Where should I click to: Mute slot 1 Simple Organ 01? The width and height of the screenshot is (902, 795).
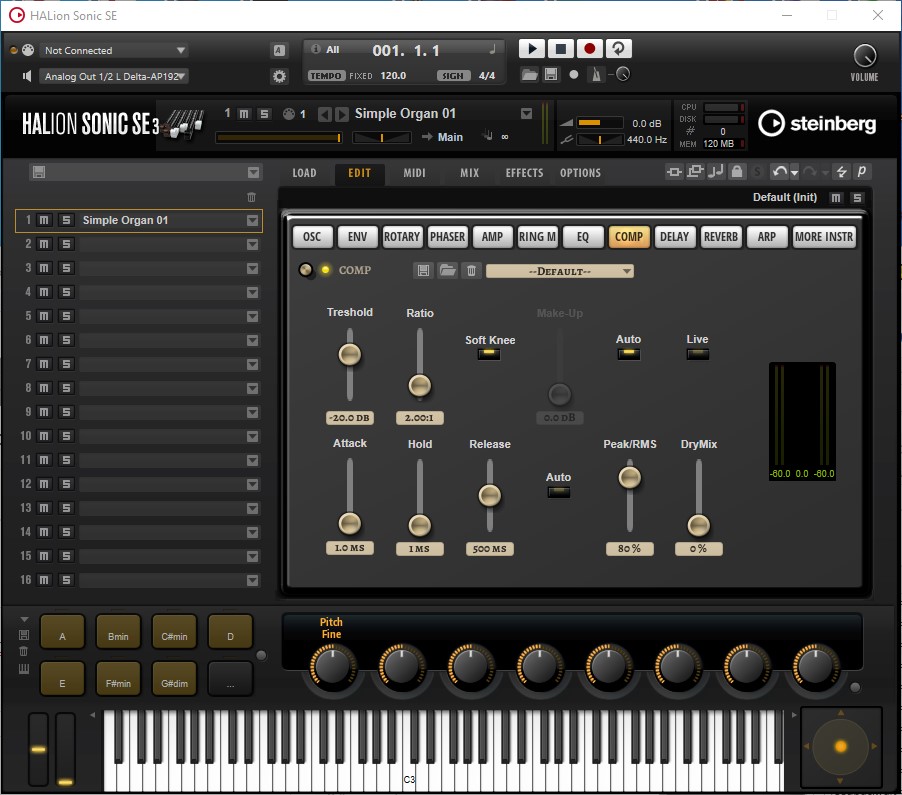tap(44, 220)
